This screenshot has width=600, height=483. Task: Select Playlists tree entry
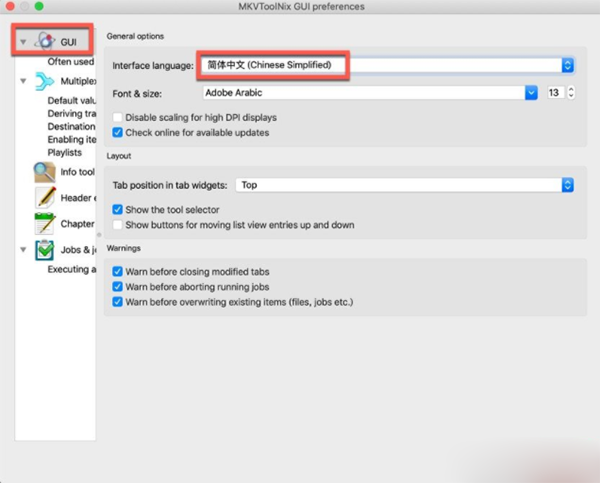point(65,152)
